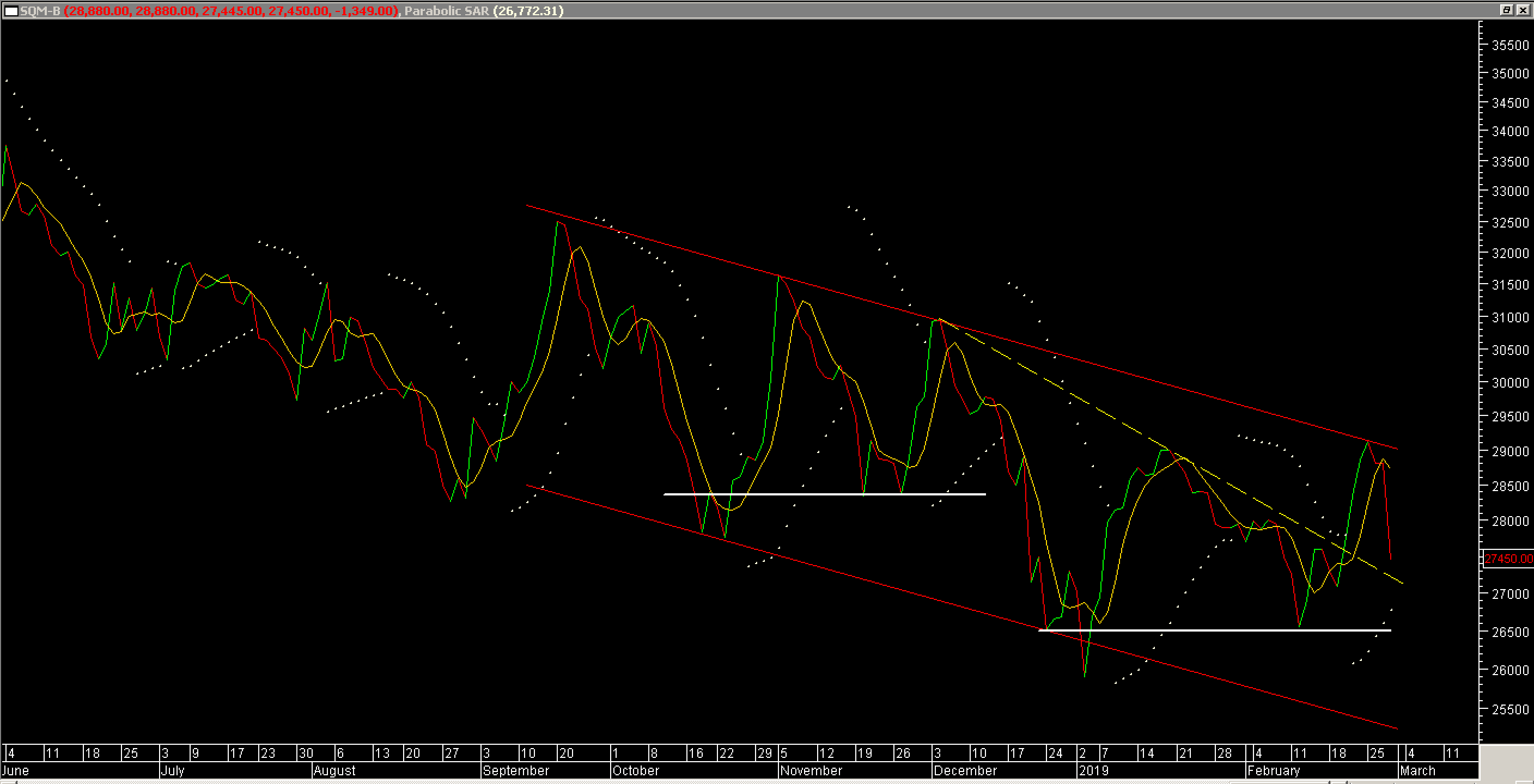Screen dimensions: 1534x784
Task: Click the 26500 price axis label
Action: pos(1510,632)
